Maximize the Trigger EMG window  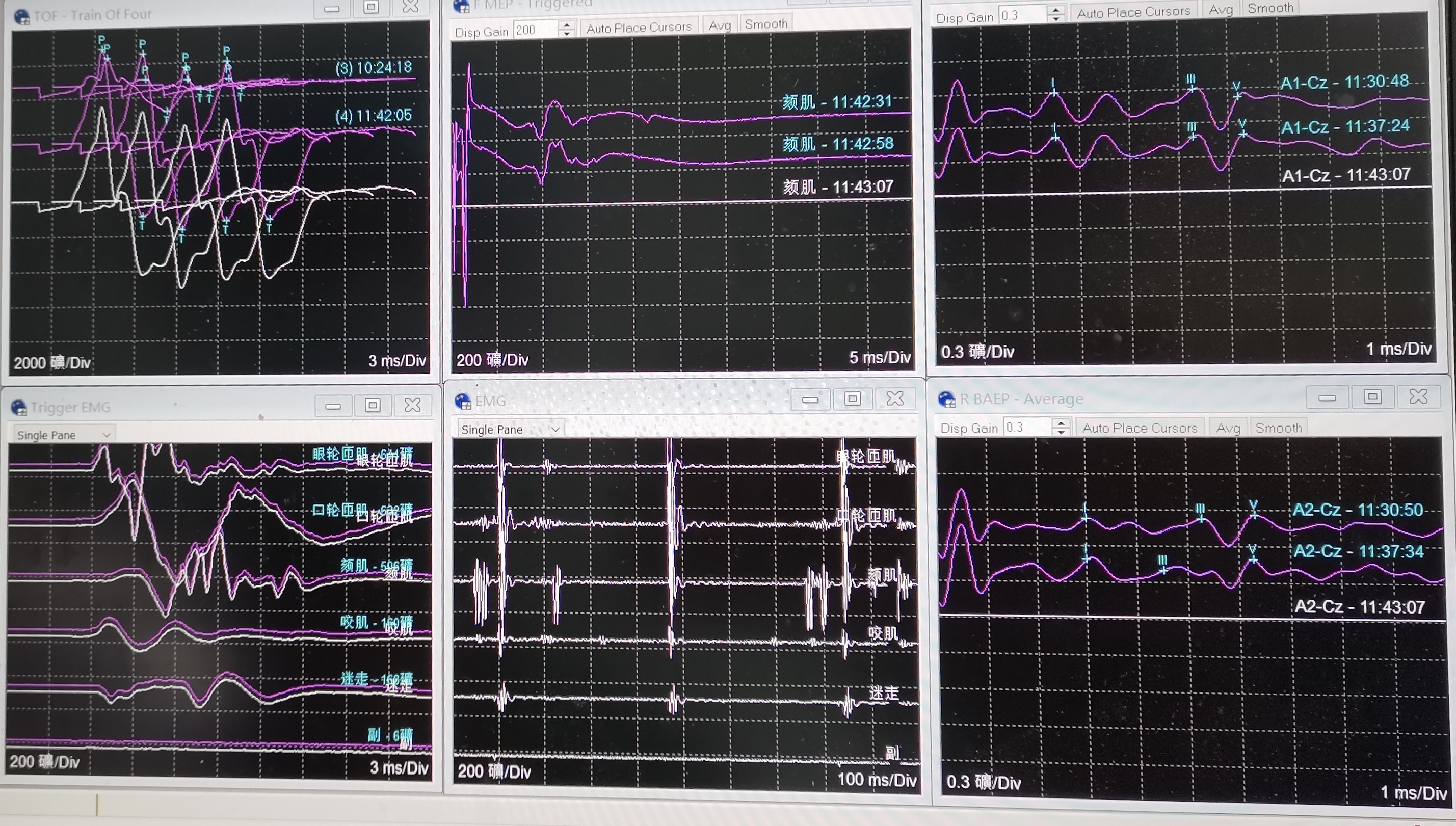[373, 405]
